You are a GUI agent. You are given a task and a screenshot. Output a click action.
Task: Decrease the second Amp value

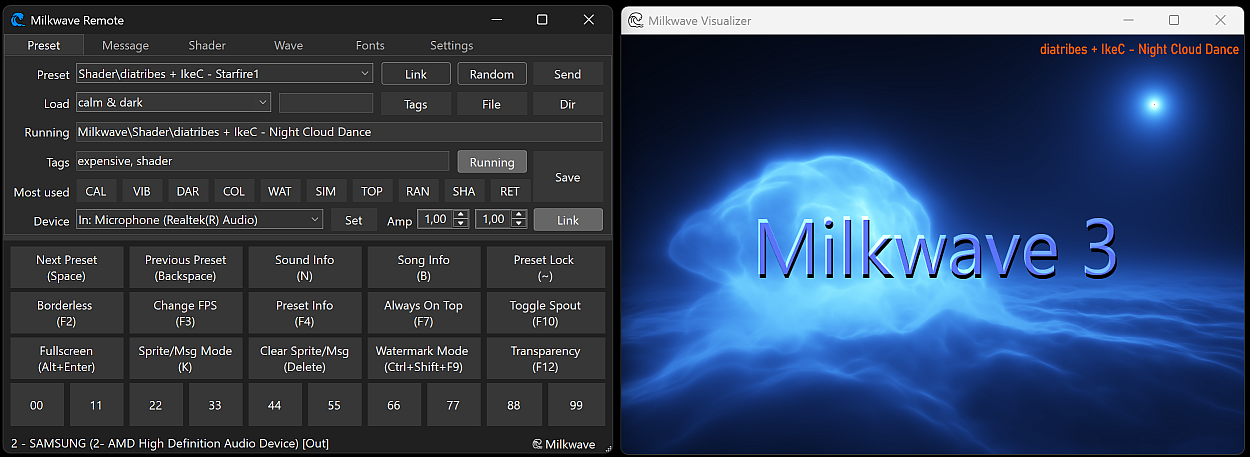pyautogui.click(x=520, y=224)
